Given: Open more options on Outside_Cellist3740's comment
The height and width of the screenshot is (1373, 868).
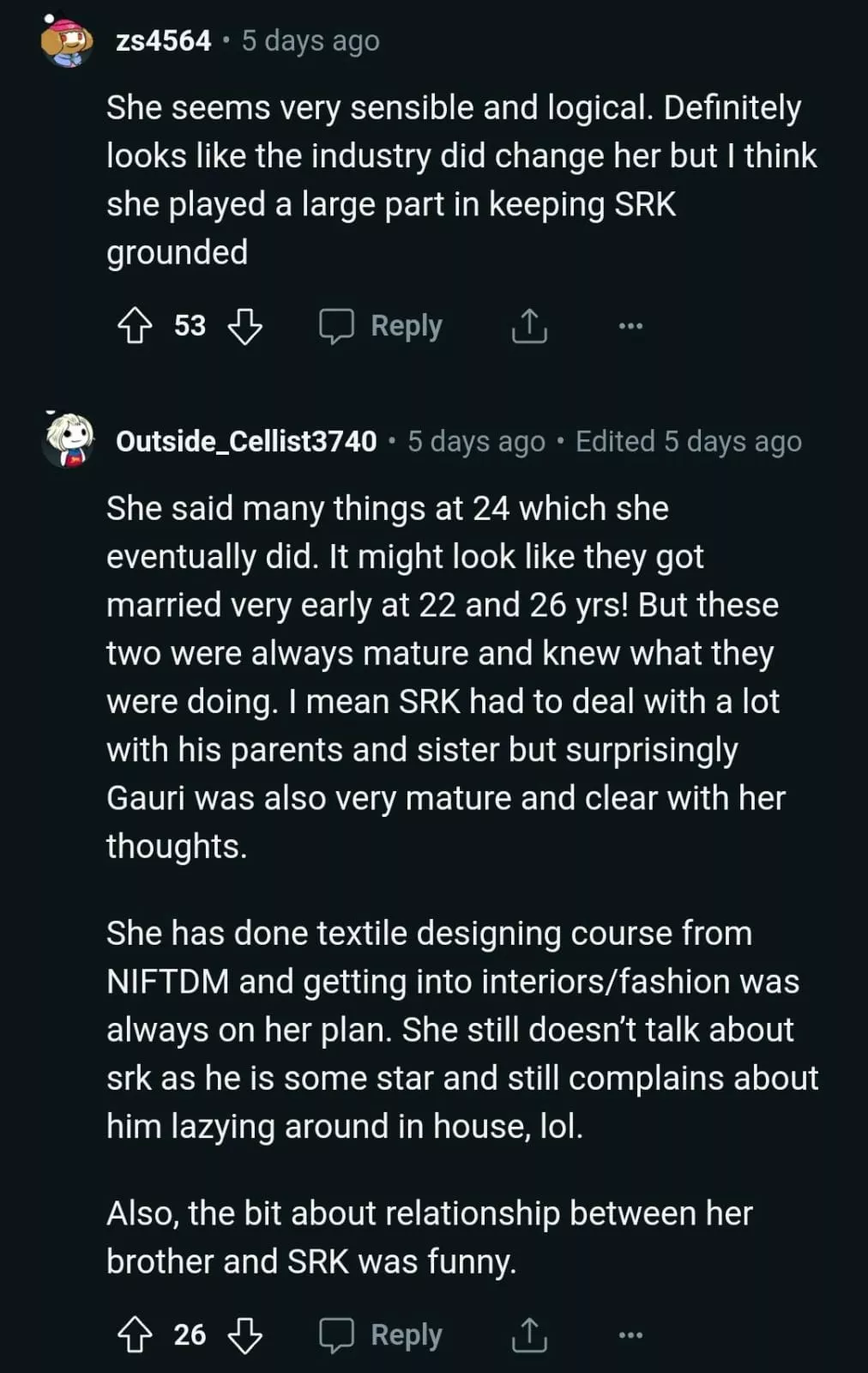Looking at the screenshot, I should (630, 1335).
